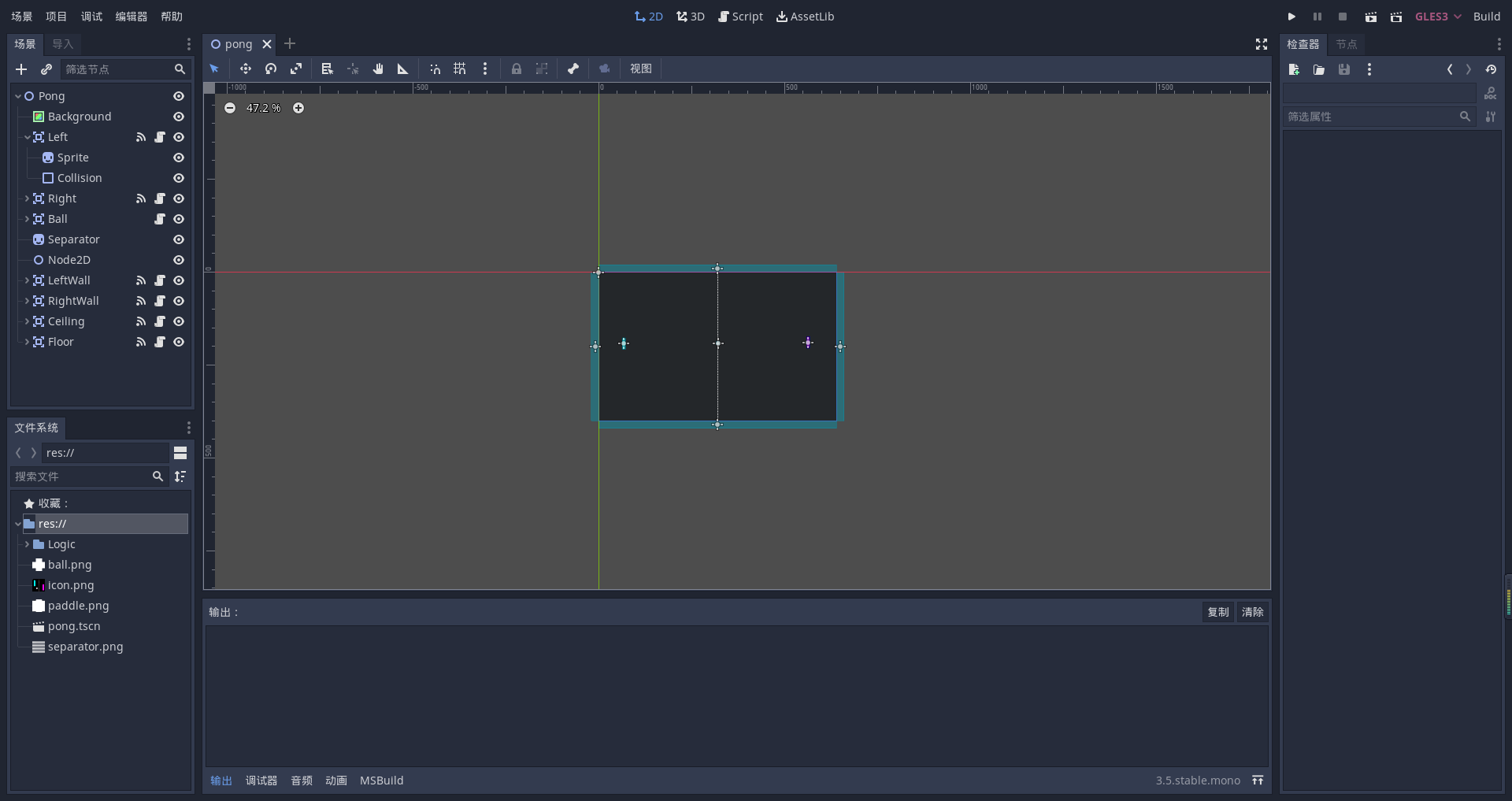Select the Ruler measurement tool
The width and height of the screenshot is (1512, 801).
tap(403, 69)
